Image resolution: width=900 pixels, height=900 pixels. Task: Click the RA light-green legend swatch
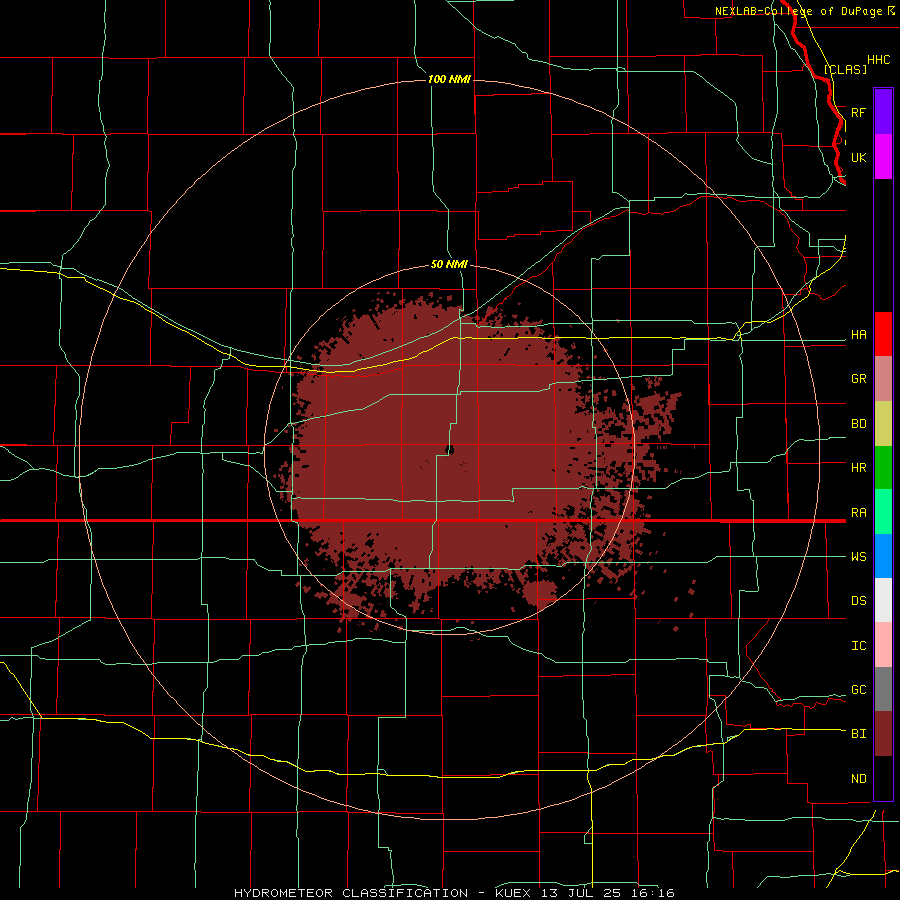pos(883,512)
